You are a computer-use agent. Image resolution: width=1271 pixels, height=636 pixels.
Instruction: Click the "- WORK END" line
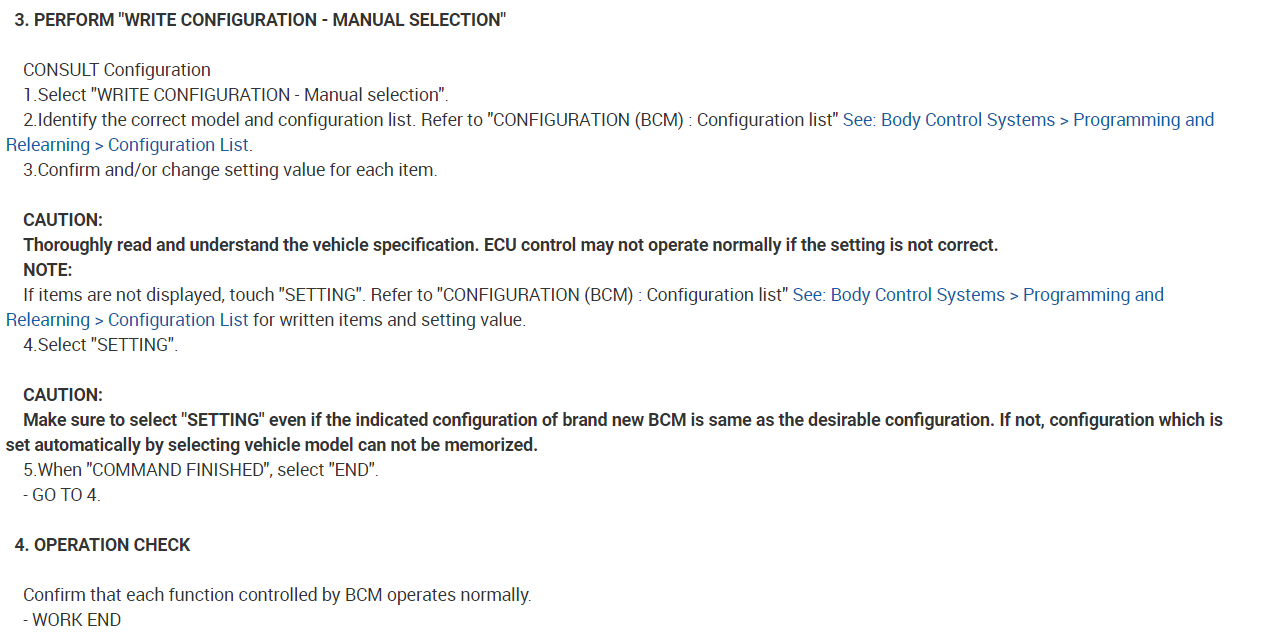pos(72,620)
